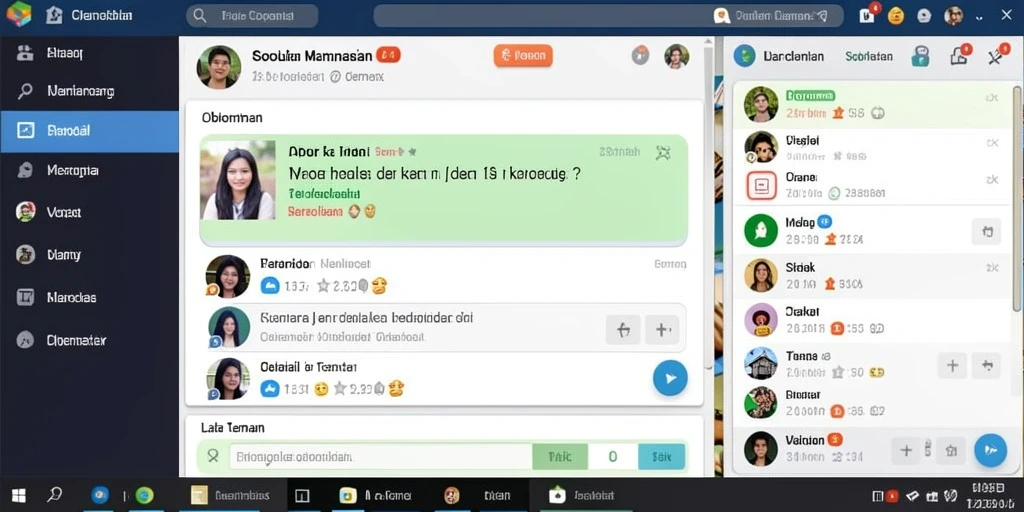Click the colorful cube app logo

coord(18,14)
